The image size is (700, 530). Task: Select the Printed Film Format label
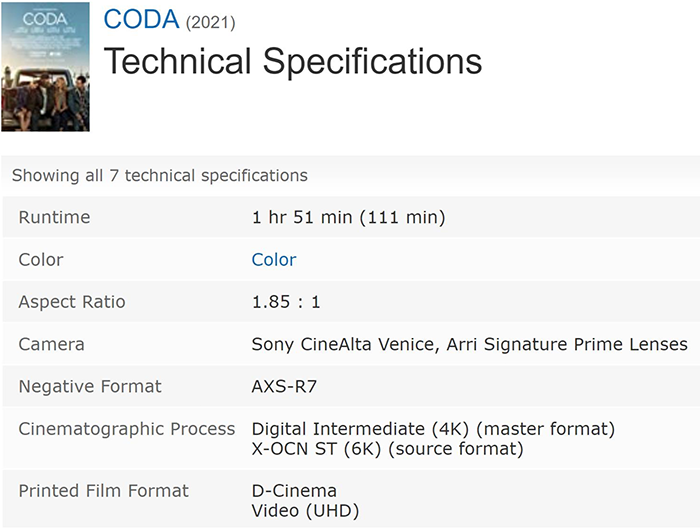pos(104,491)
